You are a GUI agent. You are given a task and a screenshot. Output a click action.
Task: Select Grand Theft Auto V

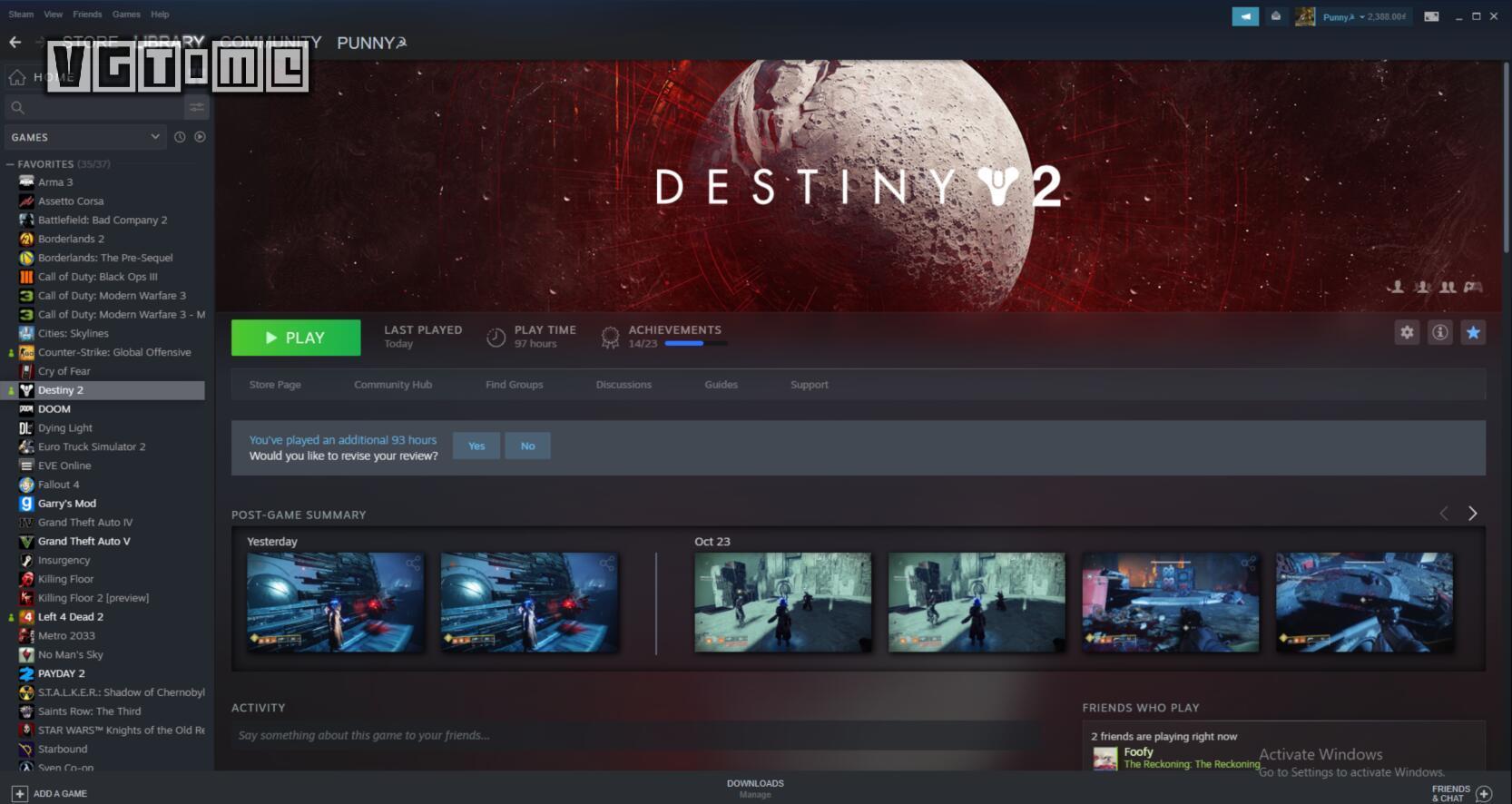[x=83, y=541]
